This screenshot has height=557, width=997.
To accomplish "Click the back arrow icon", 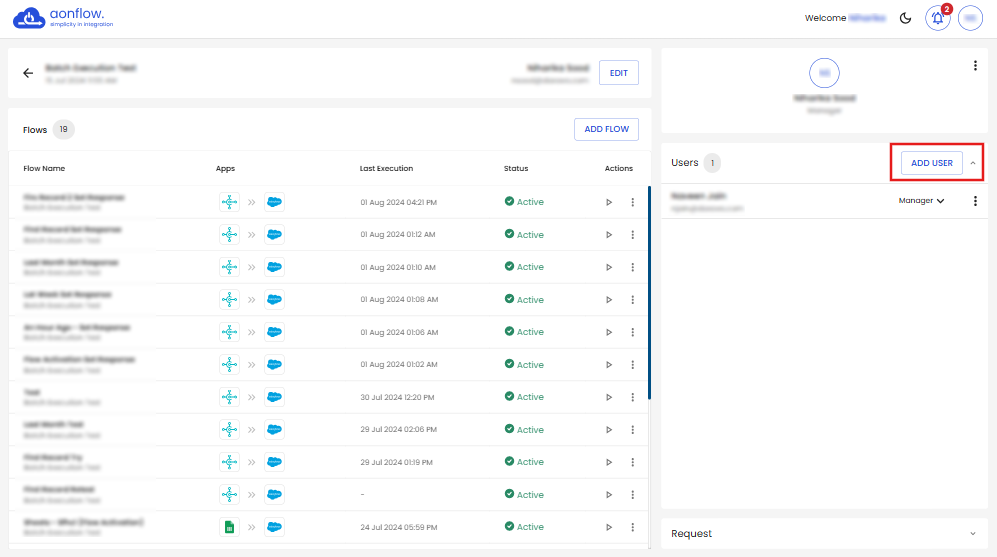I will coord(28,73).
